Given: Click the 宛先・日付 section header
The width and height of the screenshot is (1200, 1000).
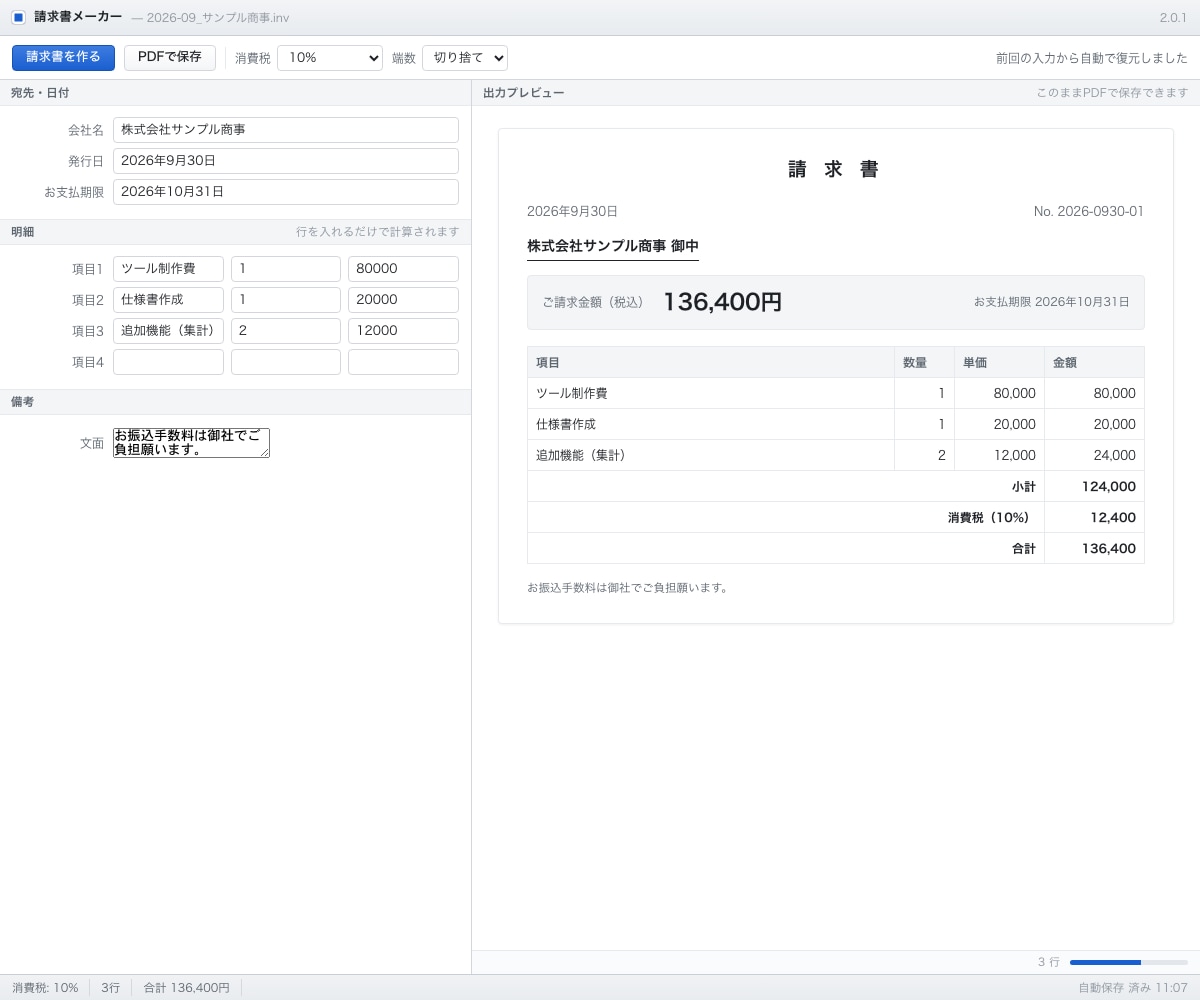Looking at the screenshot, I should [x=235, y=93].
